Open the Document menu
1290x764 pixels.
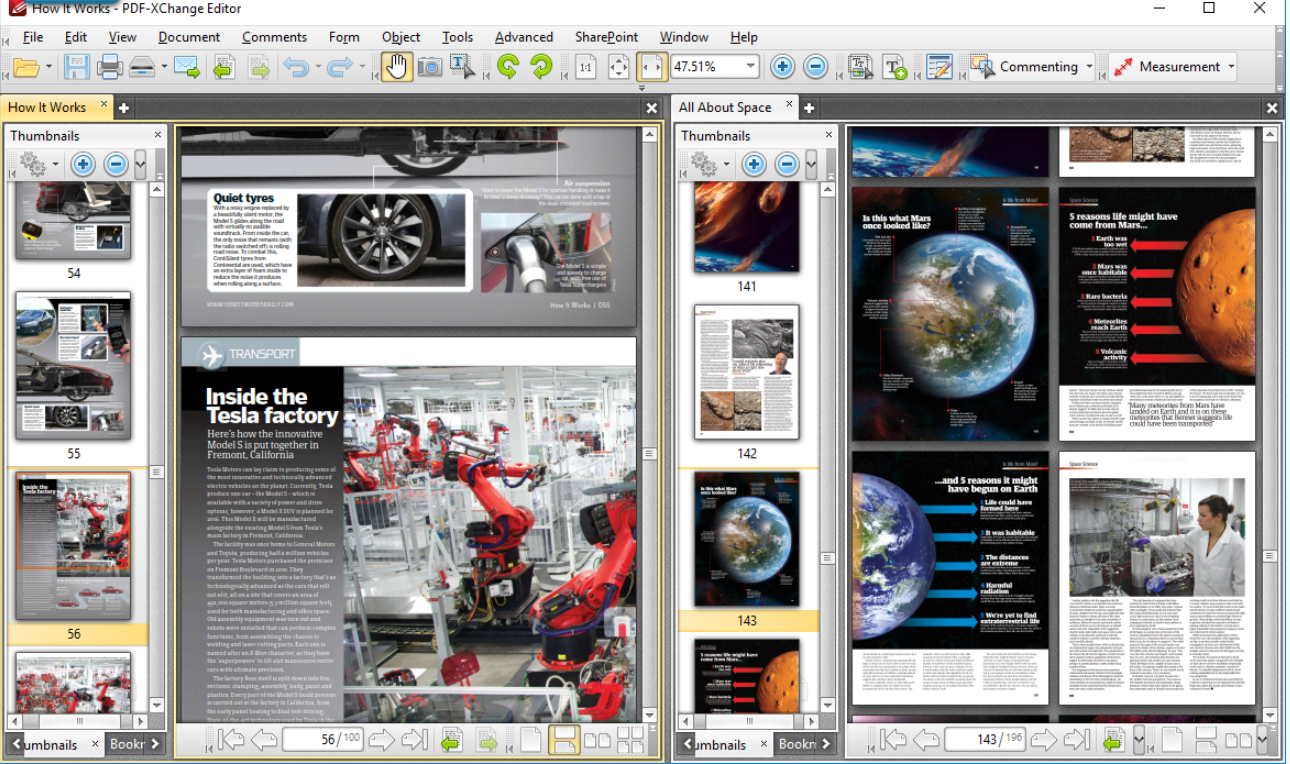click(x=189, y=37)
